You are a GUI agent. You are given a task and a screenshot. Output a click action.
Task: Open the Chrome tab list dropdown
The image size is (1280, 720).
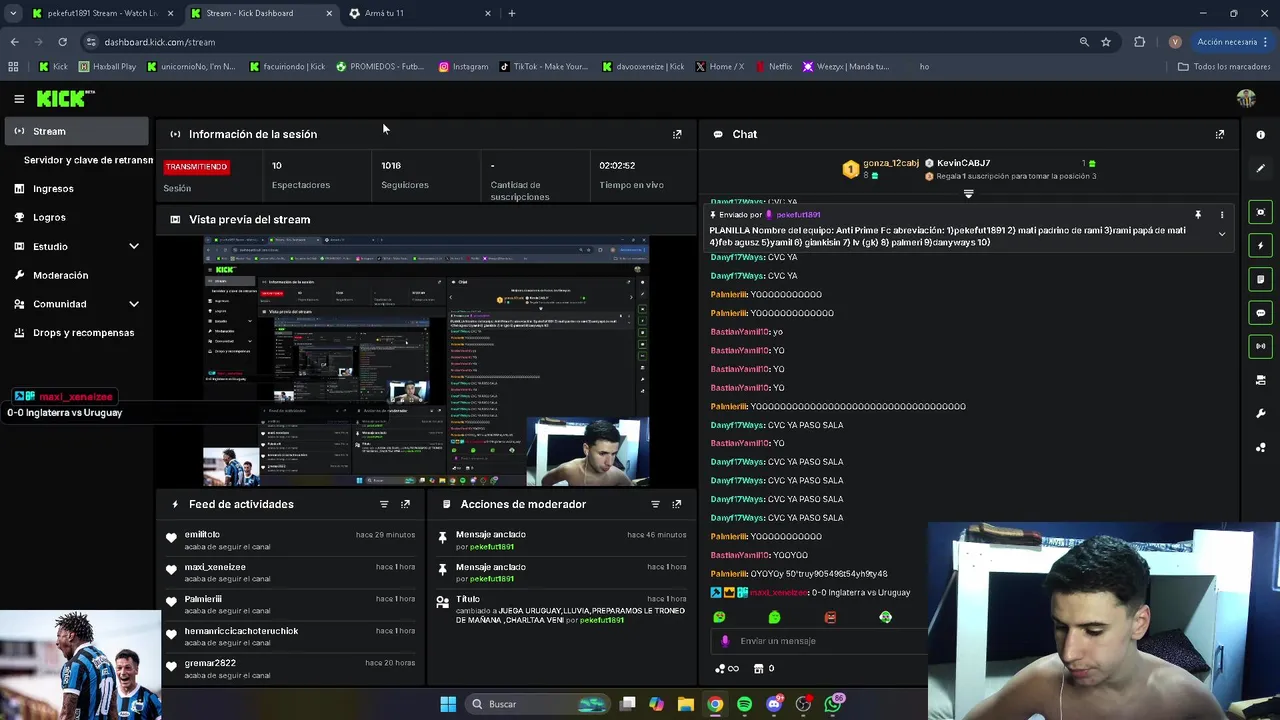point(13,13)
